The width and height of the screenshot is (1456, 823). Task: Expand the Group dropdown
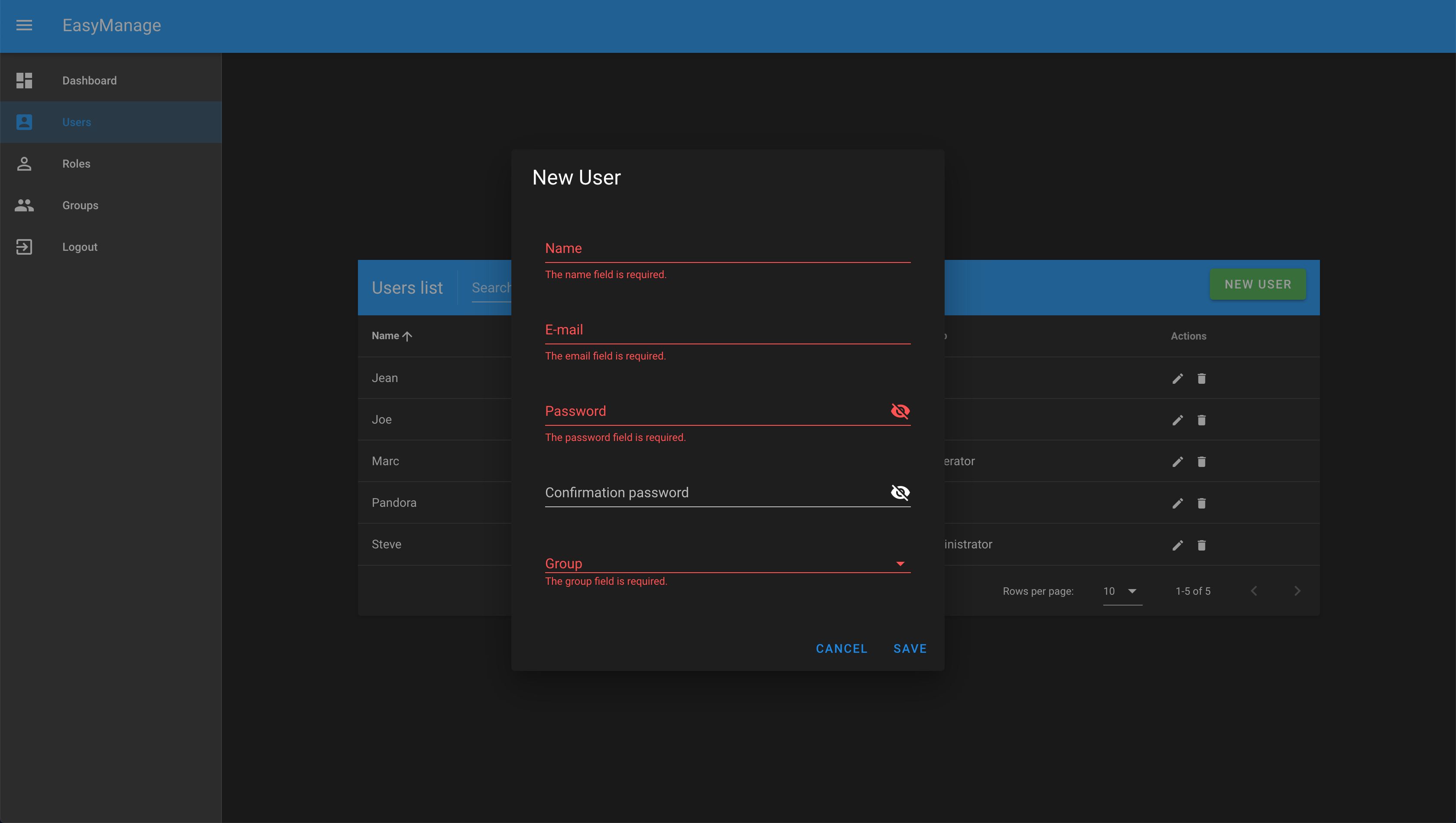pyautogui.click(x=900, y=564)
